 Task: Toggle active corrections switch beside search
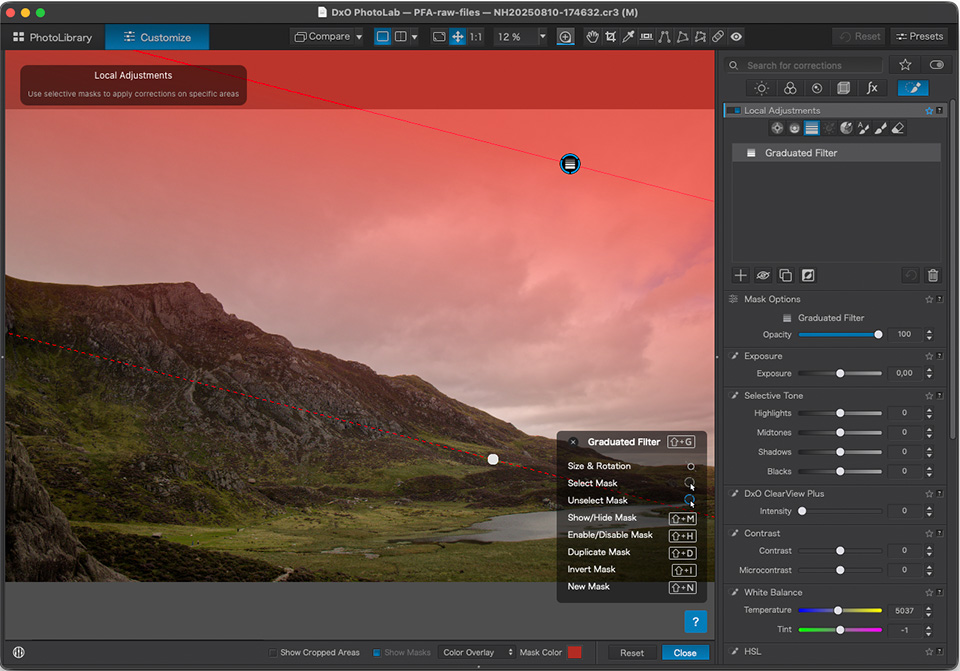tap(936, 65)
